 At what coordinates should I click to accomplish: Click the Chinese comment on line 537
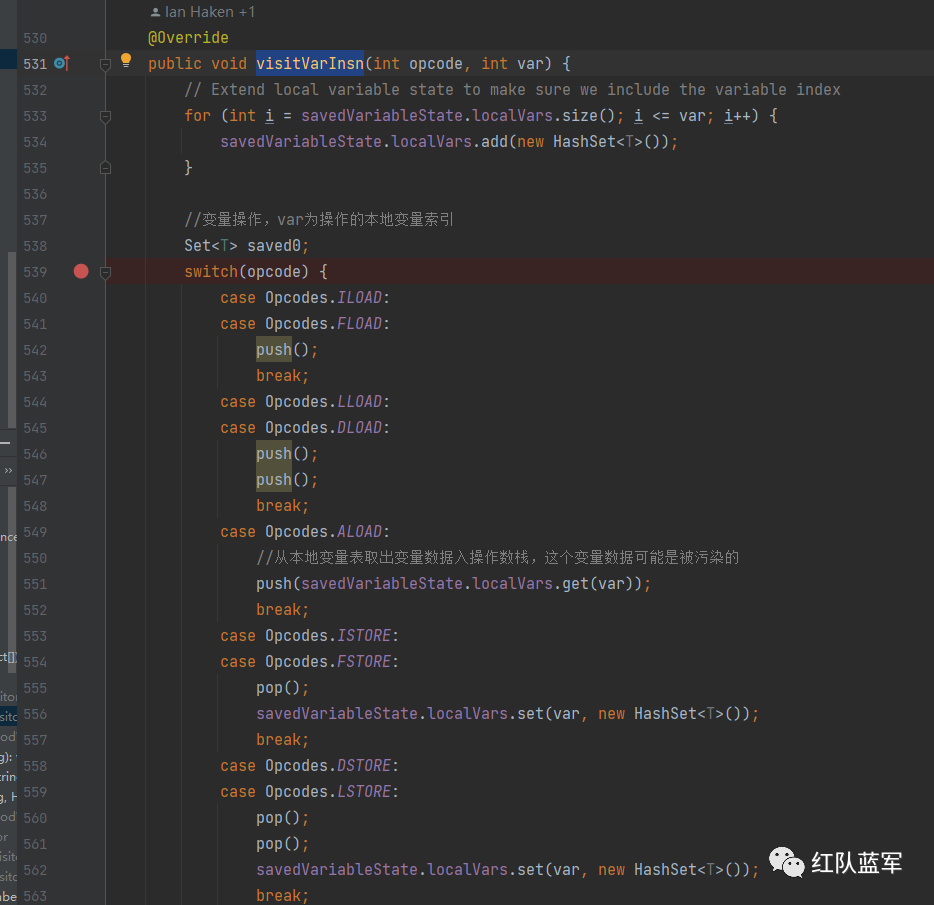coord(319,220)
